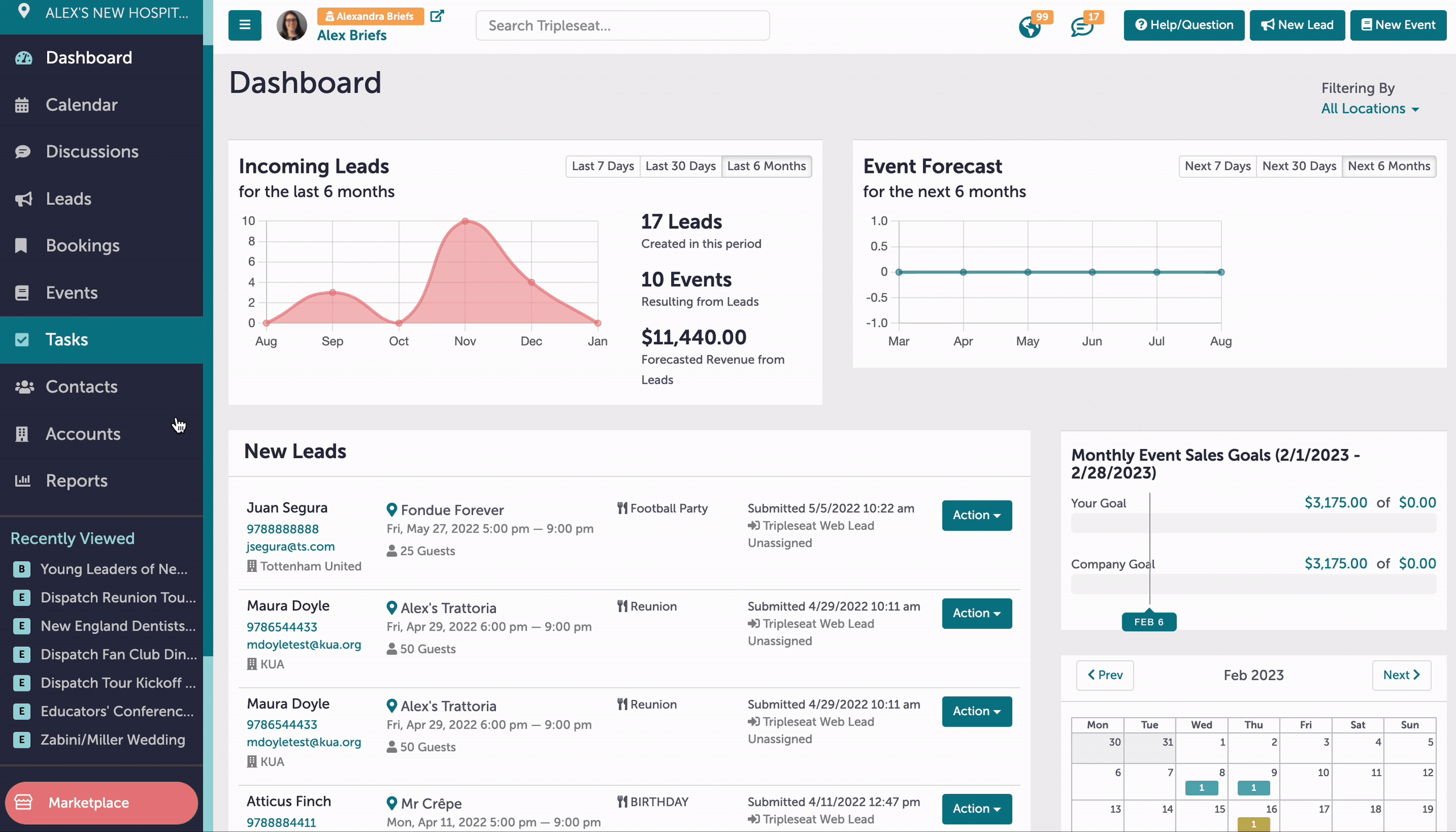
Task: Open Action dropdown for first Maura Doyle lead
Action: [977, 613]
